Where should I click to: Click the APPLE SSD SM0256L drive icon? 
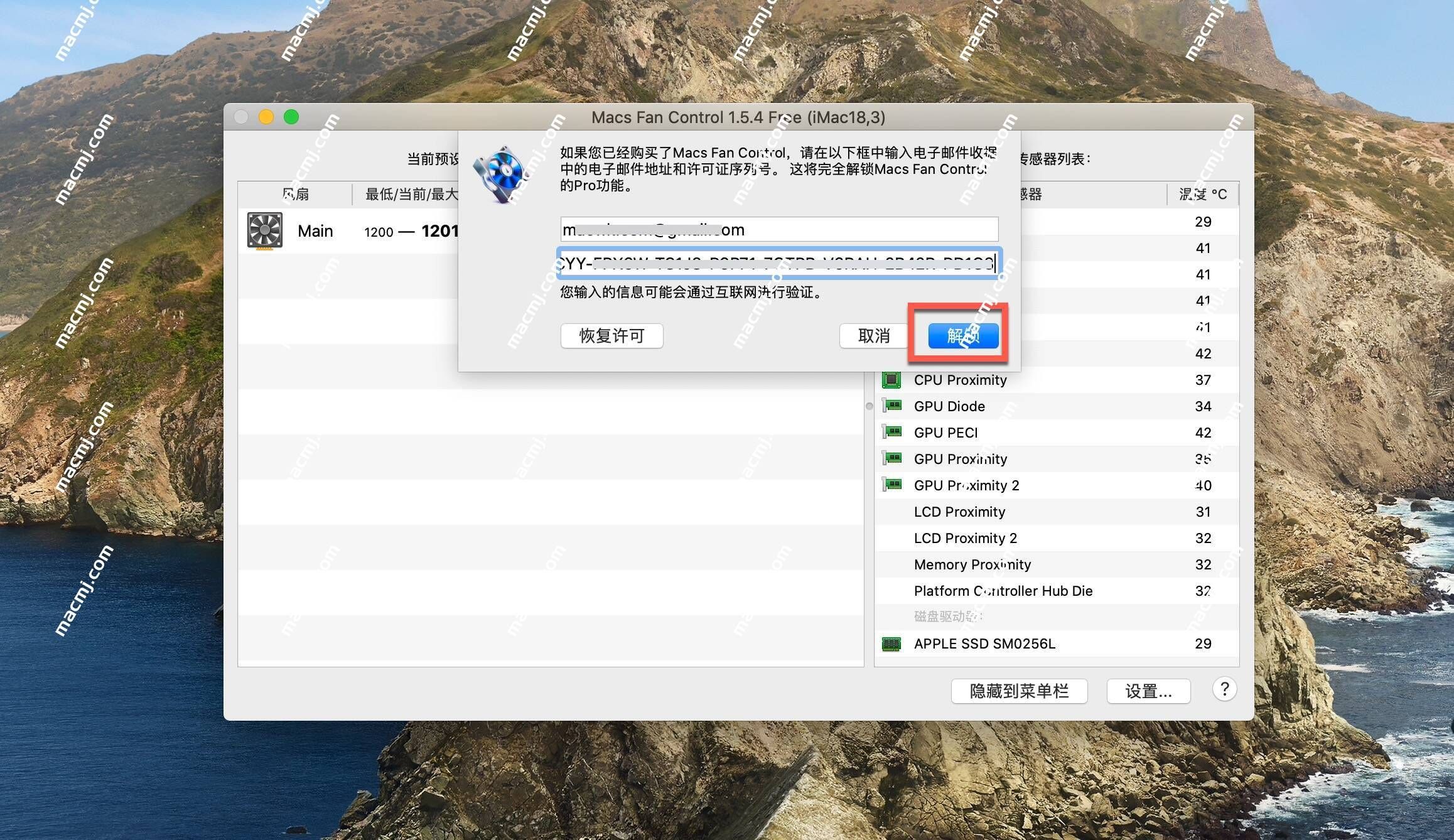[x=891, y=643]
